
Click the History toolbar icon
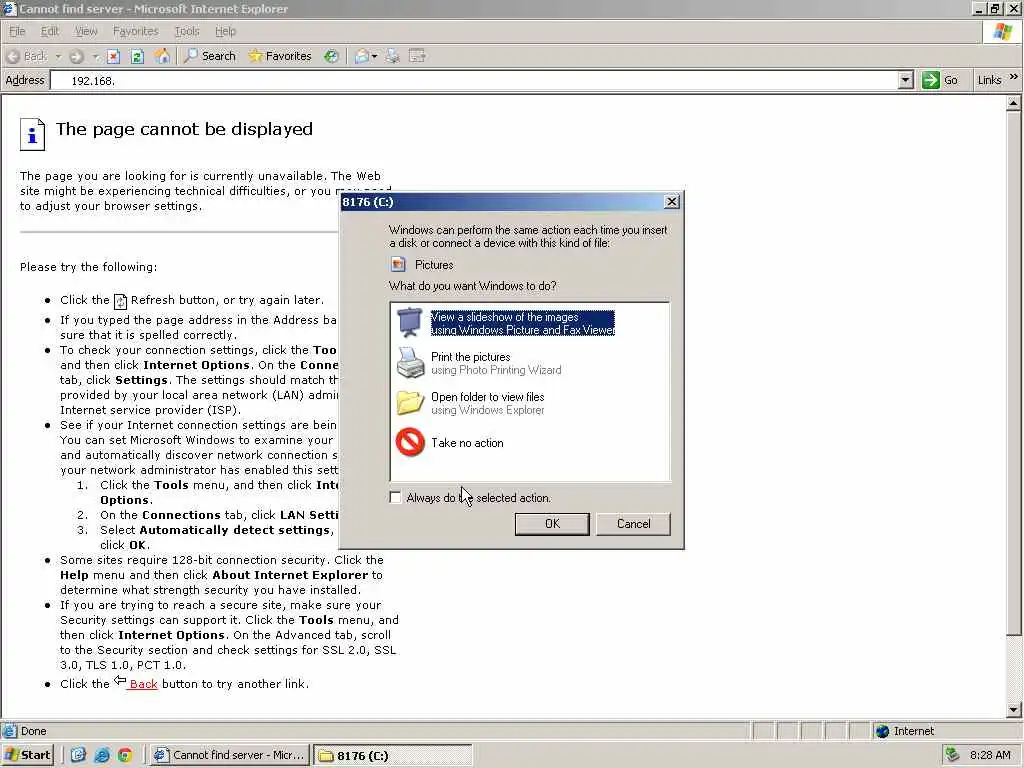pyautogui.click(x=332, y=56)
